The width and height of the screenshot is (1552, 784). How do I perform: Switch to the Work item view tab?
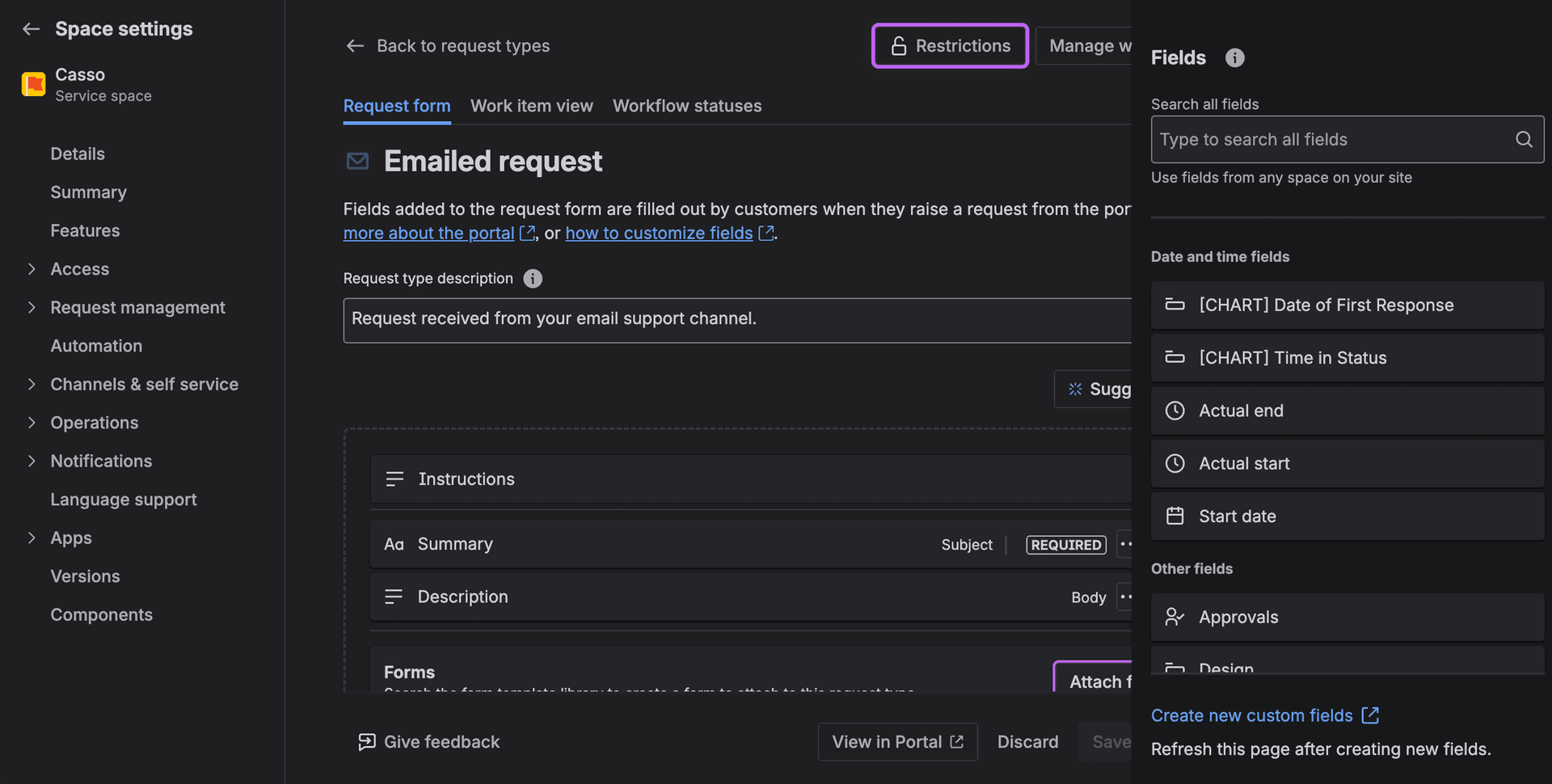pos(531,106)
